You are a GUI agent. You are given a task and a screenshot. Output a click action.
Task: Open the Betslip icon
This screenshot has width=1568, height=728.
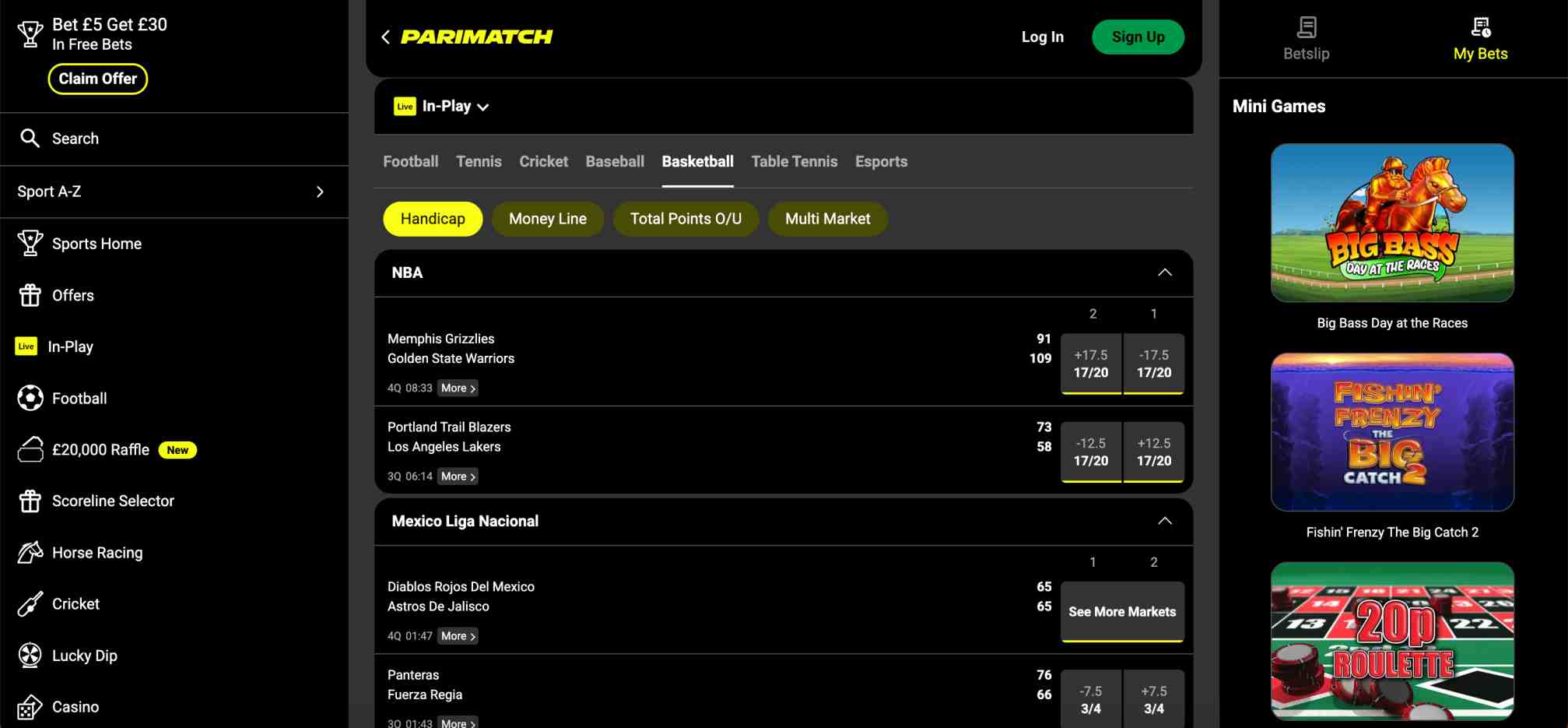[1306, 26]
